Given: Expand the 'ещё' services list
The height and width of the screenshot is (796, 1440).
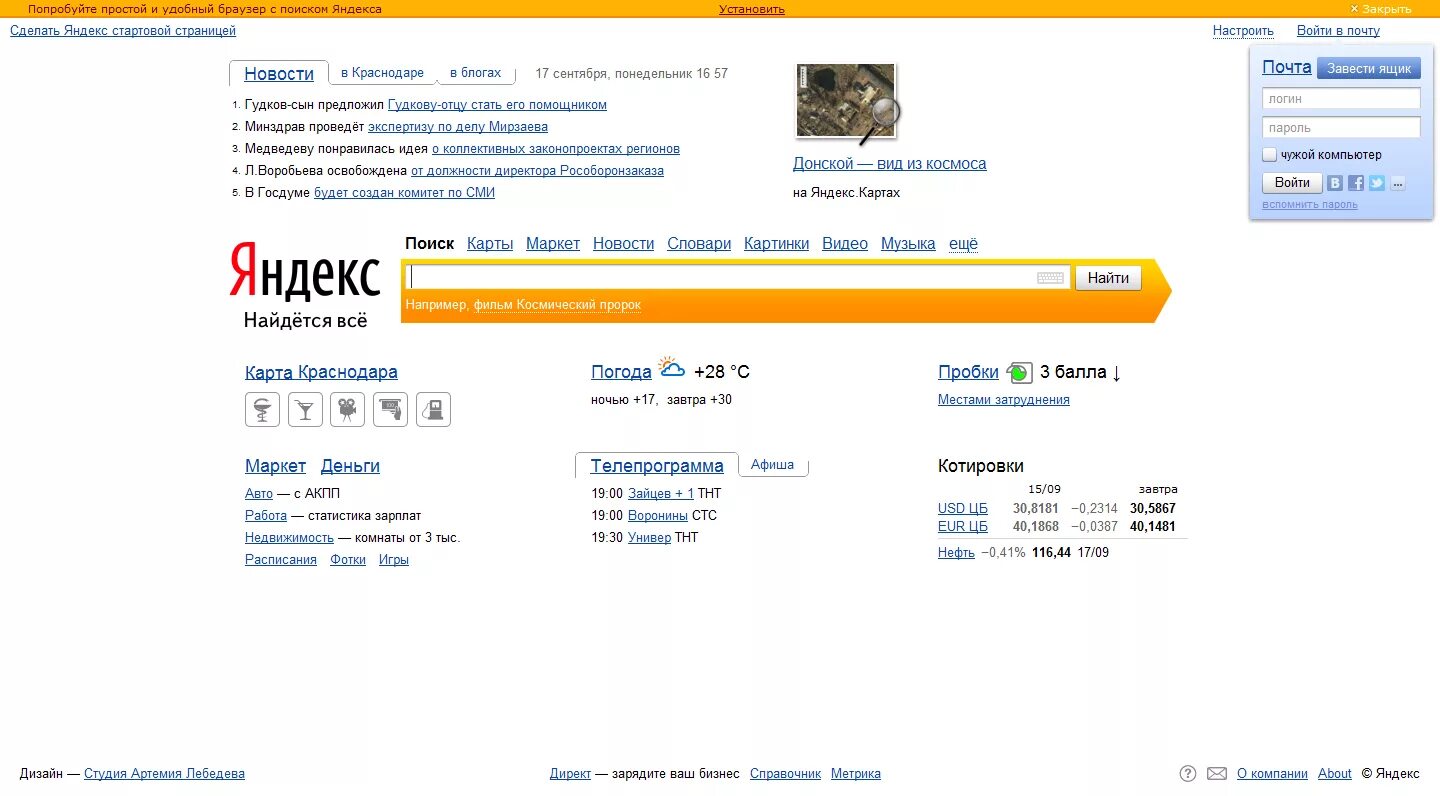Looking at the screenshot, I should (963, 243).
